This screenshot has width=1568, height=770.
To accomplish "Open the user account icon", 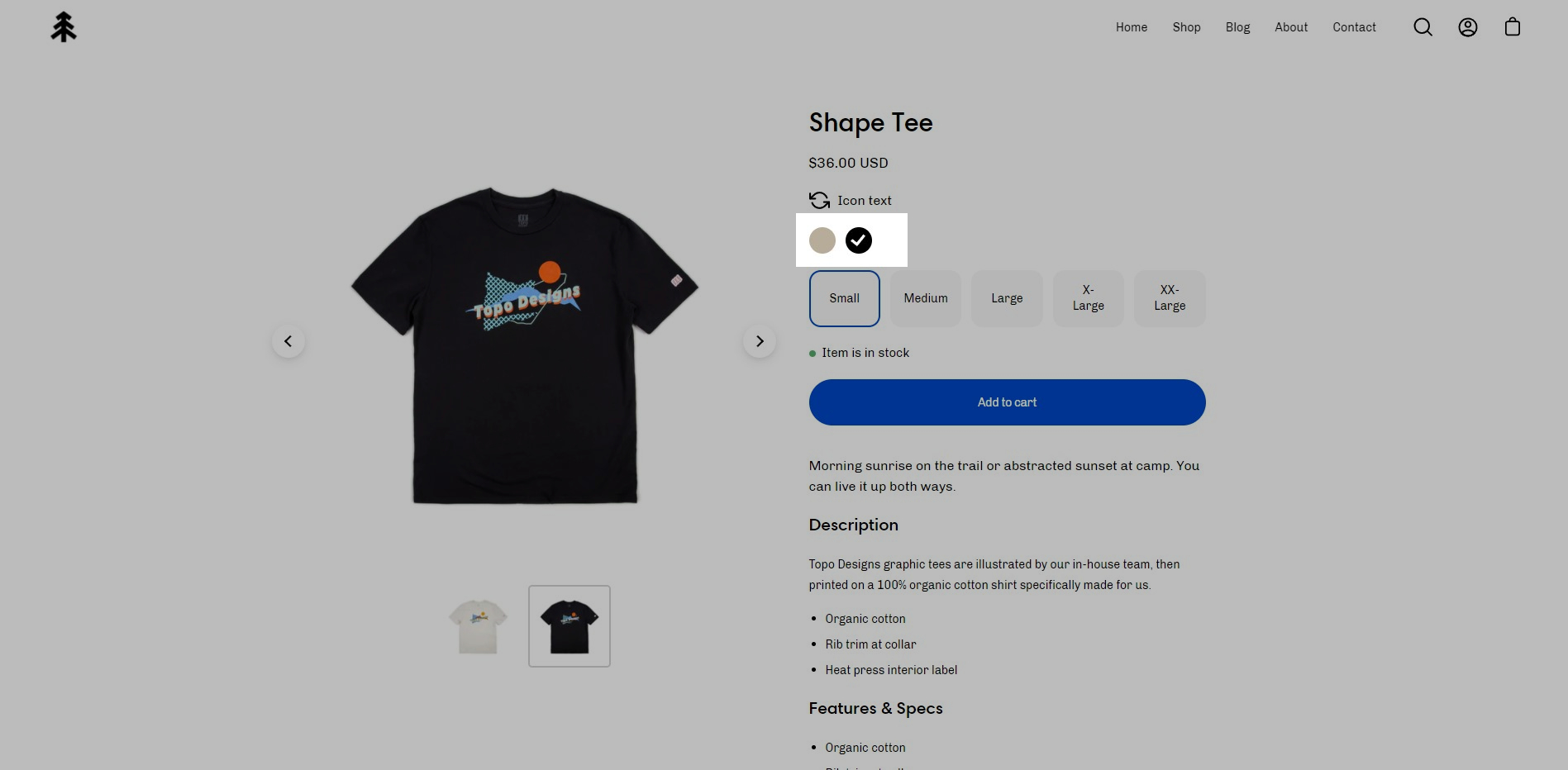I will coord(1467,27).
